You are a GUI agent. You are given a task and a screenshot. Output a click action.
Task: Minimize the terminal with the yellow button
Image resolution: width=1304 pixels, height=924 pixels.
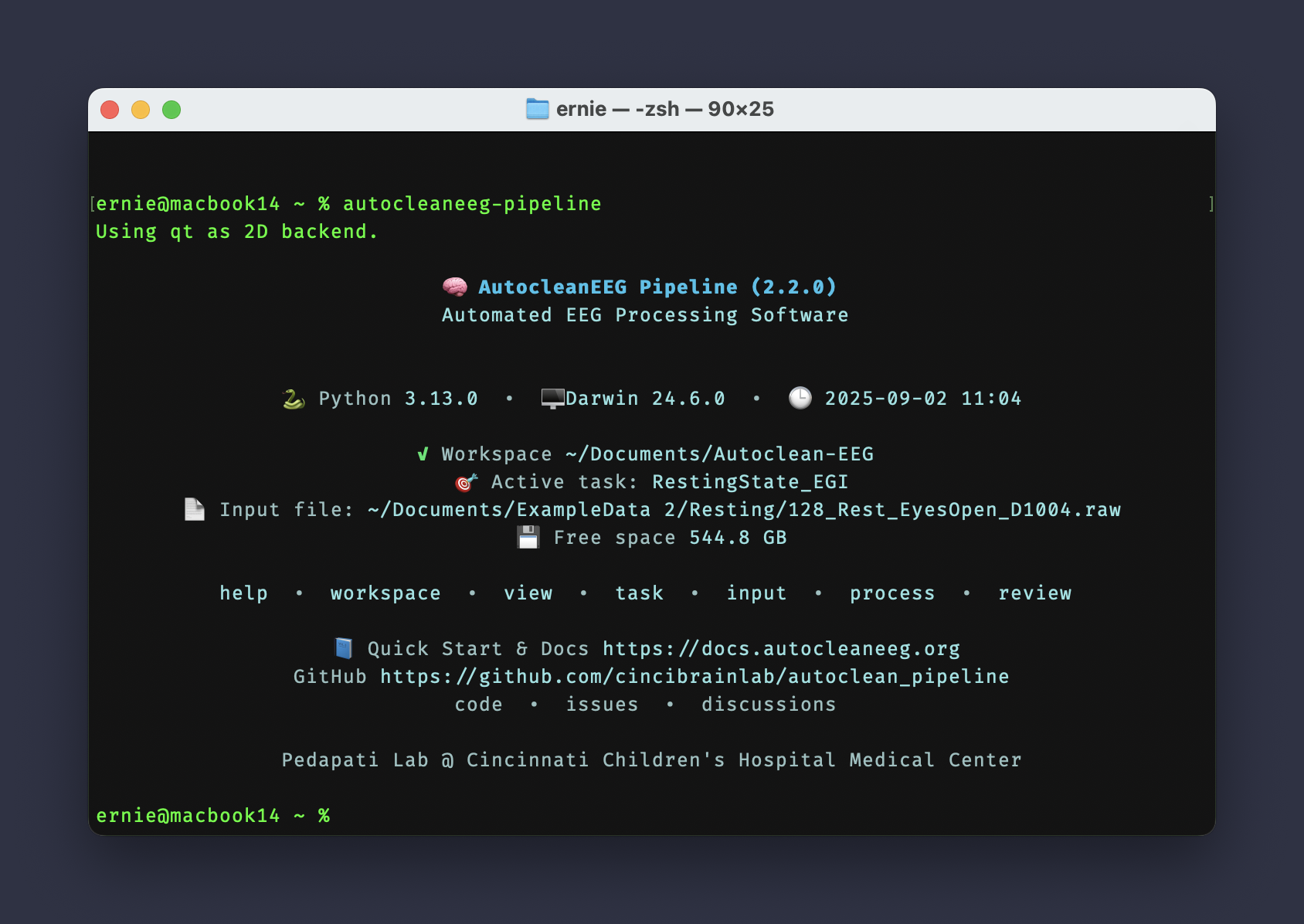tap(141, 110)
